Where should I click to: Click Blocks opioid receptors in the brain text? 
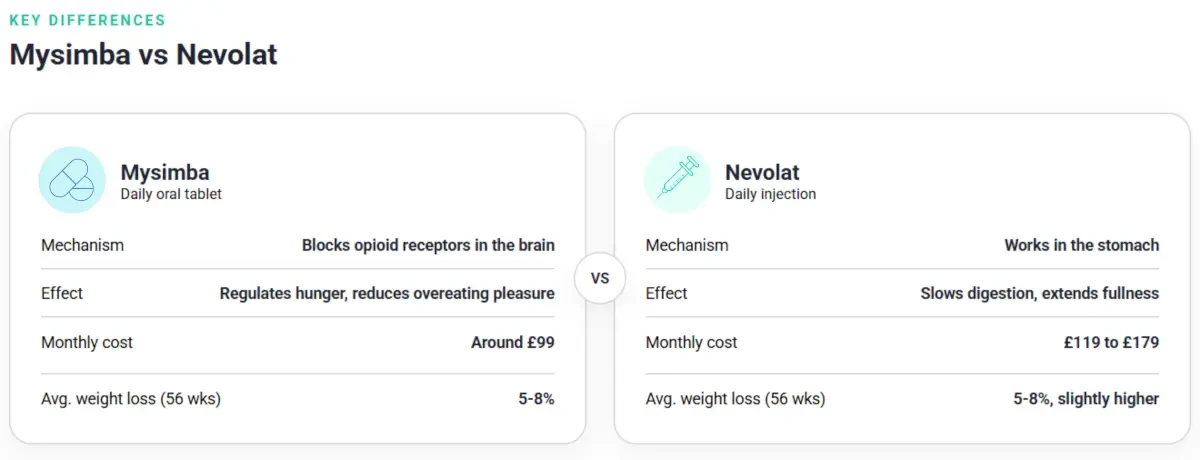pyautogui.click(x=428, y=245)
